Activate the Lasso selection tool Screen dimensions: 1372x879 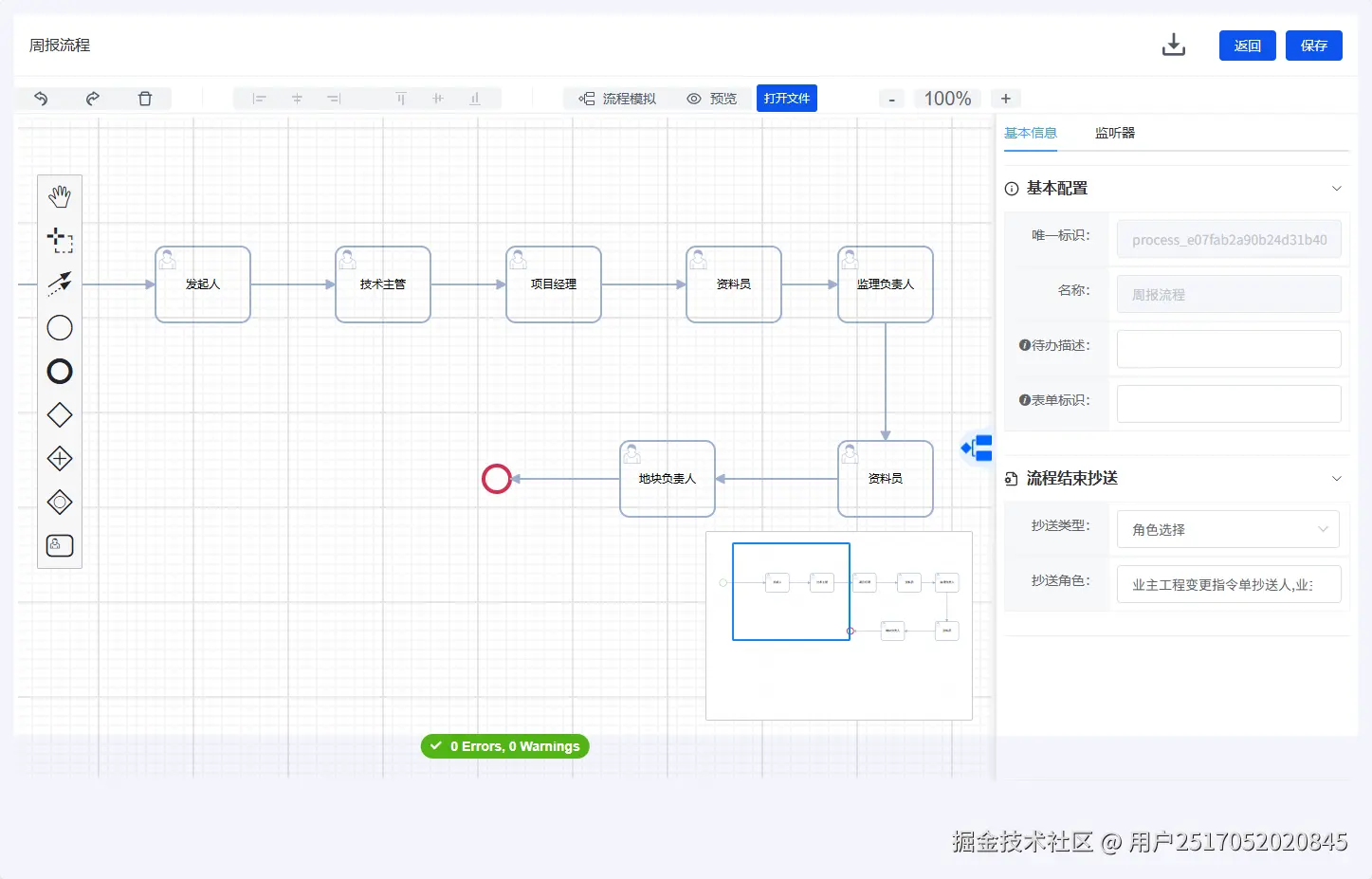[60, 240]
